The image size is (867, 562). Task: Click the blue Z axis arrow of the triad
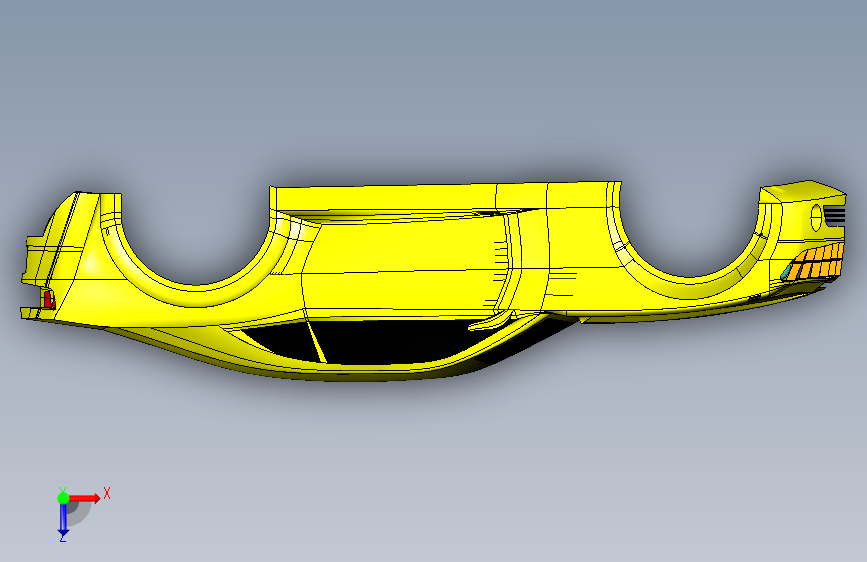(63, 520)
